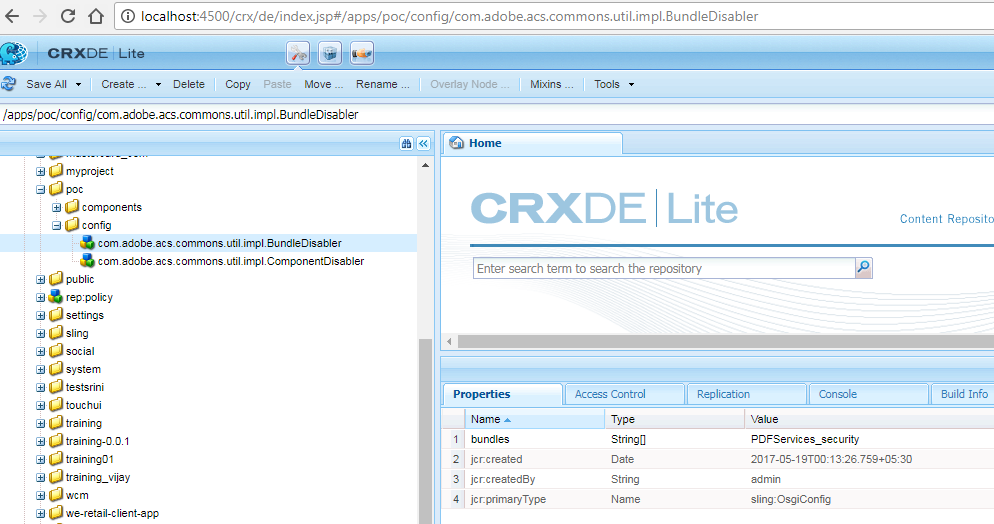Expand the components folder node
This screenshot has height=524, width=994.
point(56,207)
